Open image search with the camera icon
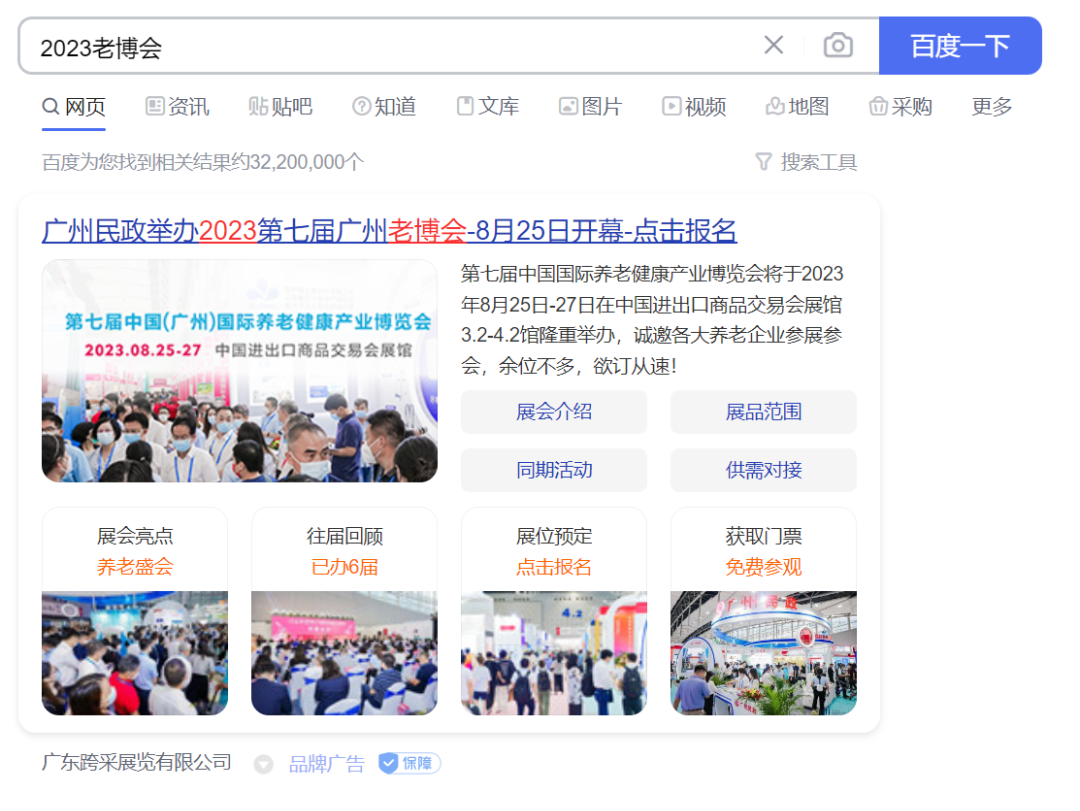The width and height of the screenshot is (1080, 811). point(838,45)
